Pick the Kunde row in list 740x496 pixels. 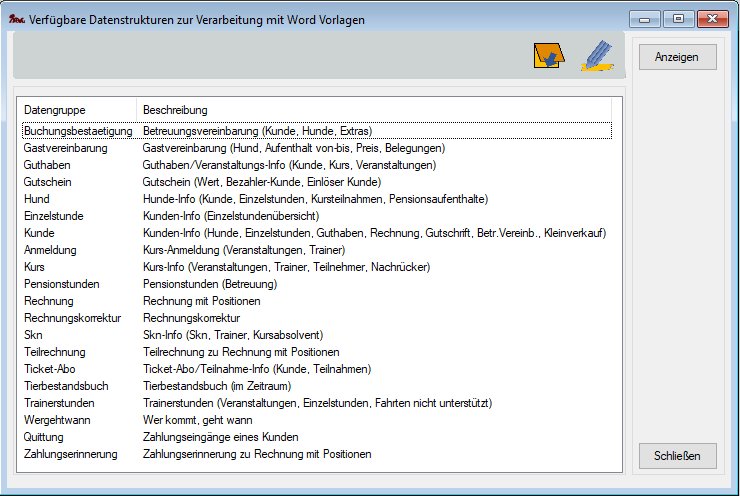[40, 233]
